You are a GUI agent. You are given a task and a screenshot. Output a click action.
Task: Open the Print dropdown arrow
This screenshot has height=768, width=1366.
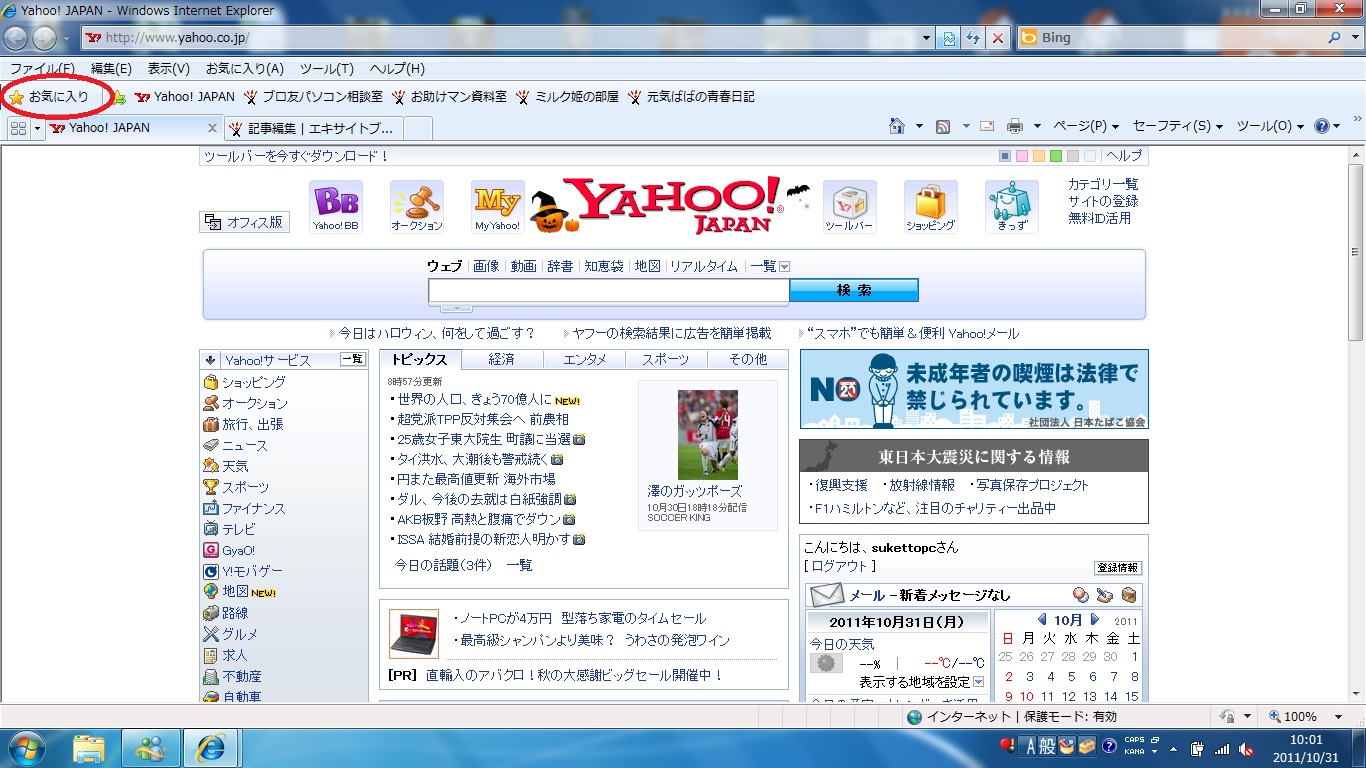1037,126
